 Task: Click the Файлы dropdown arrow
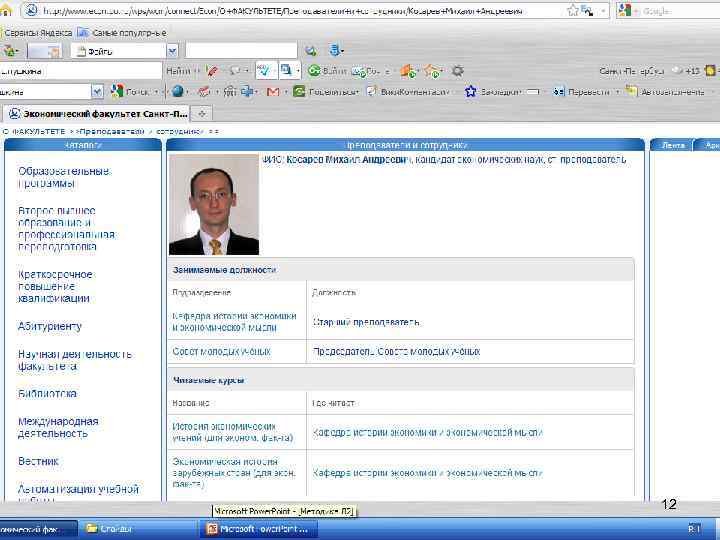172,51
